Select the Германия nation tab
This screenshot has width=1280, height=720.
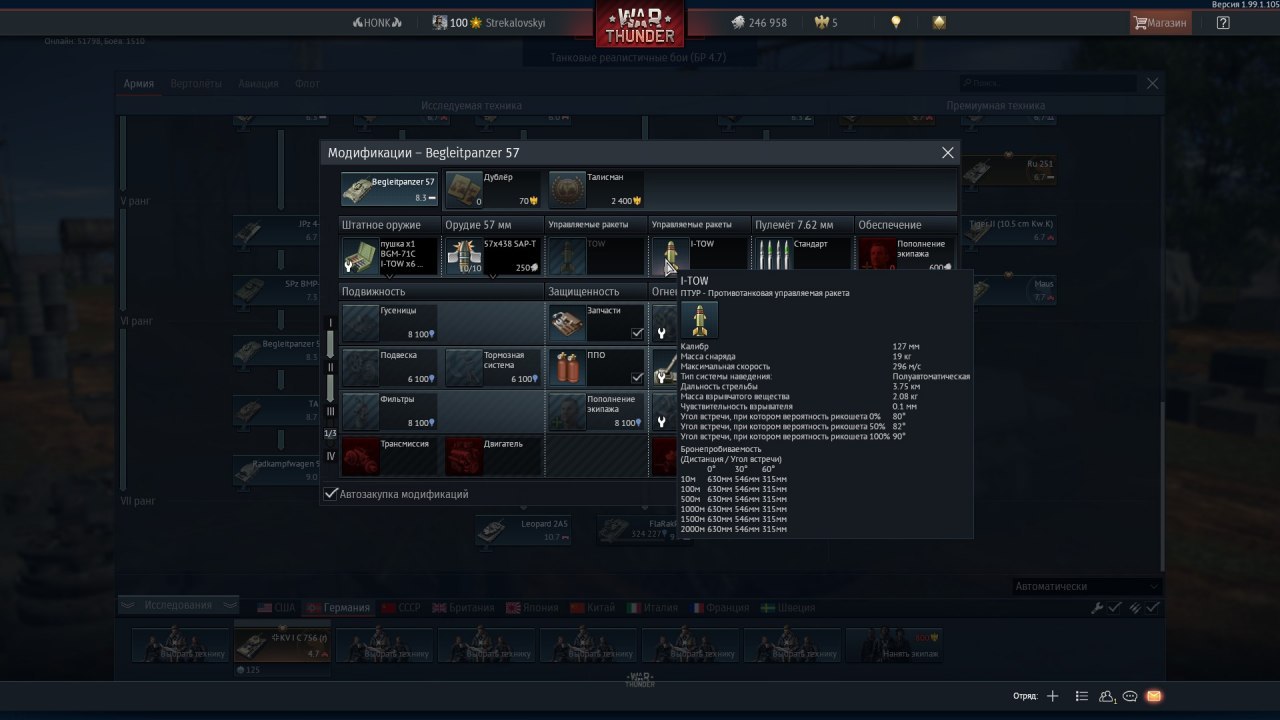pyautogui.click(x=338, y=608)
